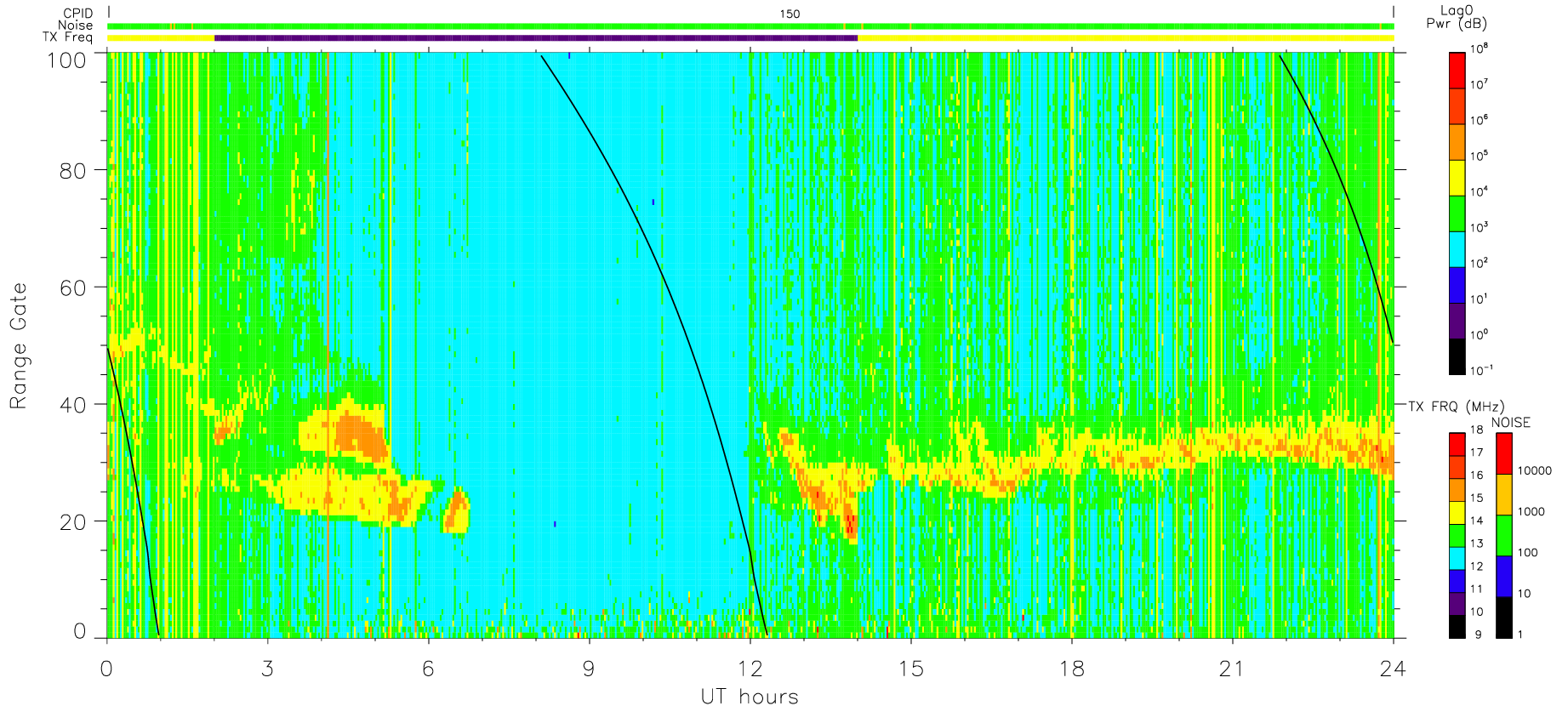Image resolution: width=1568 pixels, height=723 pixels.
Task: Click the cyan 12 MHz TX frequency swatch
Action: [x=1457, y=558]
